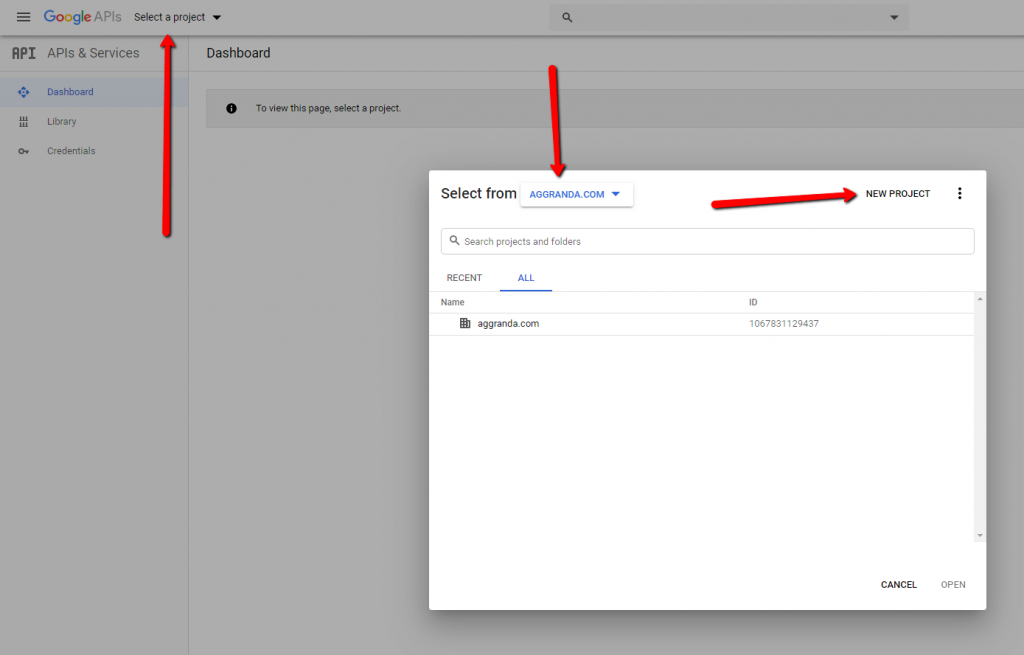The image size is (1024, 655).
Task: Open the top search bar dropdown arrow
Action: [x=892, y=16]
